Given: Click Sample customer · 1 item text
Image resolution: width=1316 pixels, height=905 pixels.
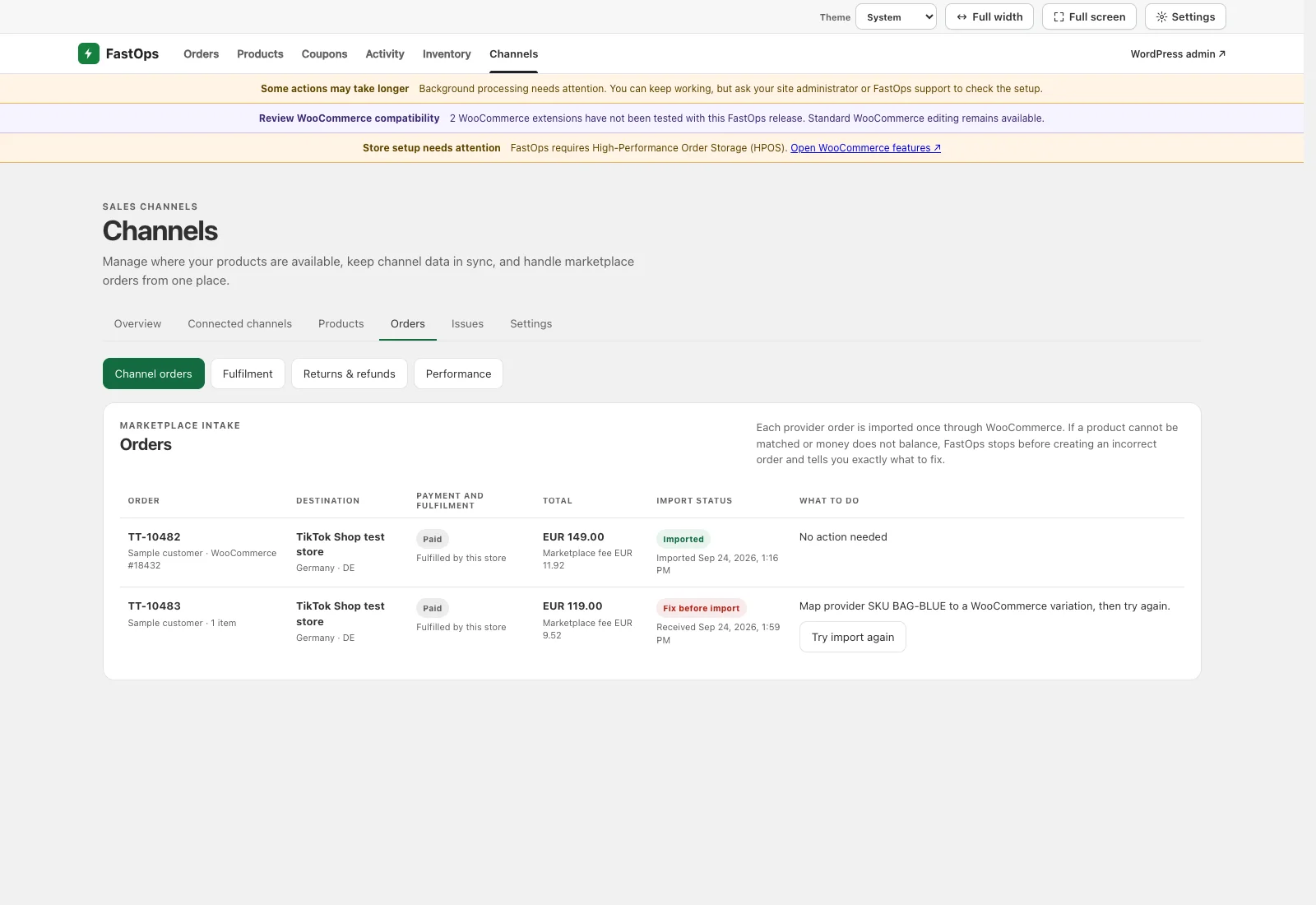Looking at the screenshot, I should (182, 623).
